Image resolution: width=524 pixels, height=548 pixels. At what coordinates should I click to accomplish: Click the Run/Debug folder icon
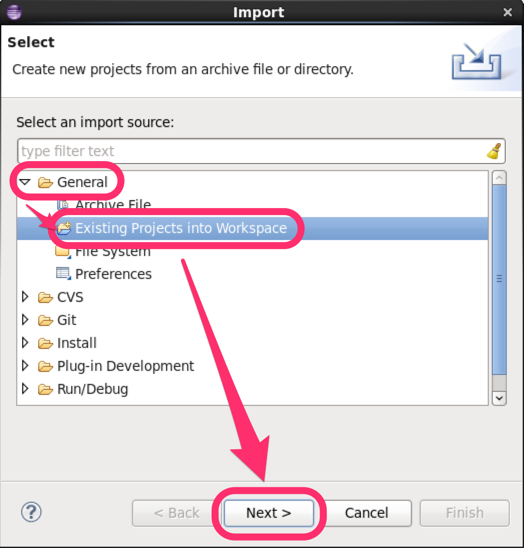coord(45,389)
